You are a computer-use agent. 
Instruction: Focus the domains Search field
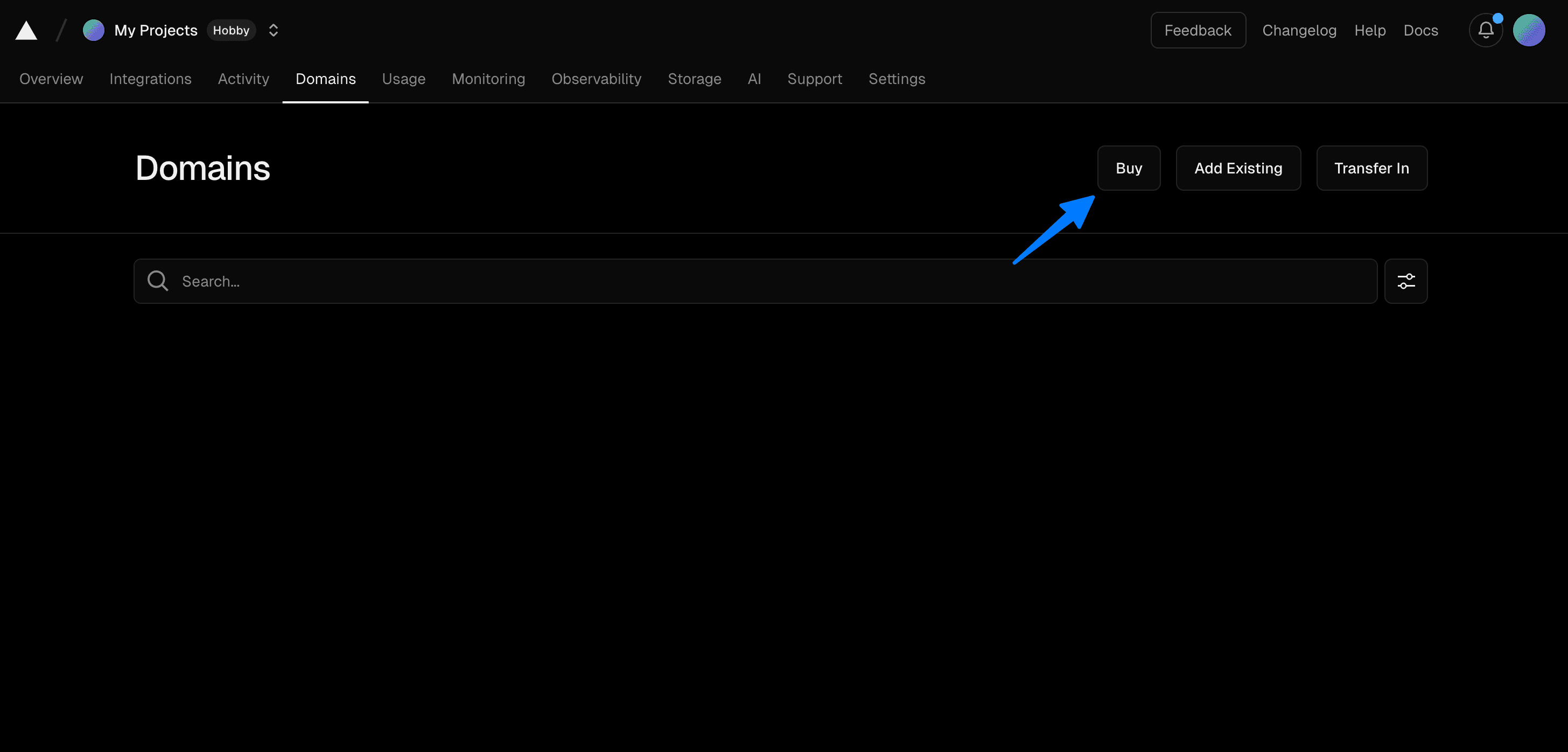(755, 281)
